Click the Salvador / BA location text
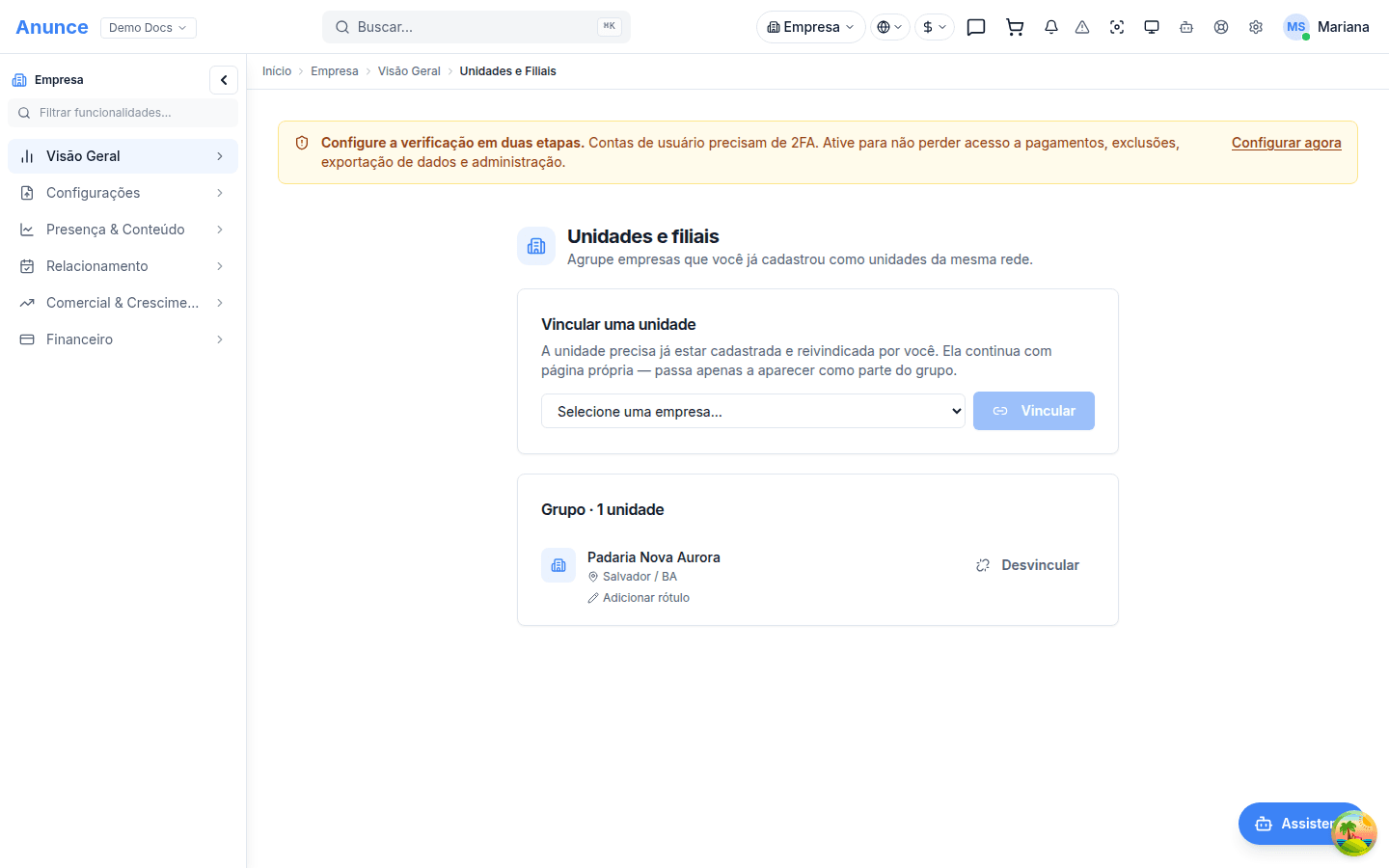This screenshot has height=868, width=1389. click(640, 577)
